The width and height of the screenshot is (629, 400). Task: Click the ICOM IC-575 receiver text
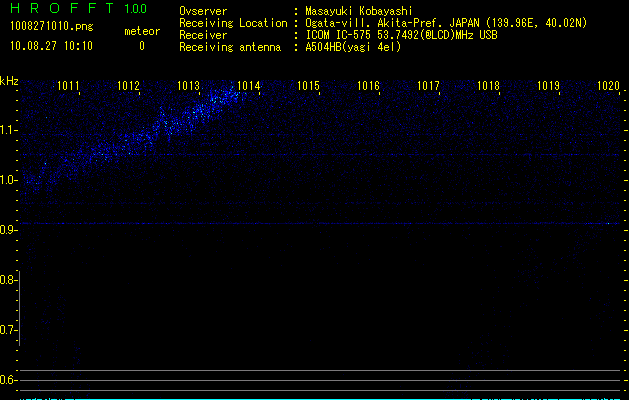[x=401, y=35]
